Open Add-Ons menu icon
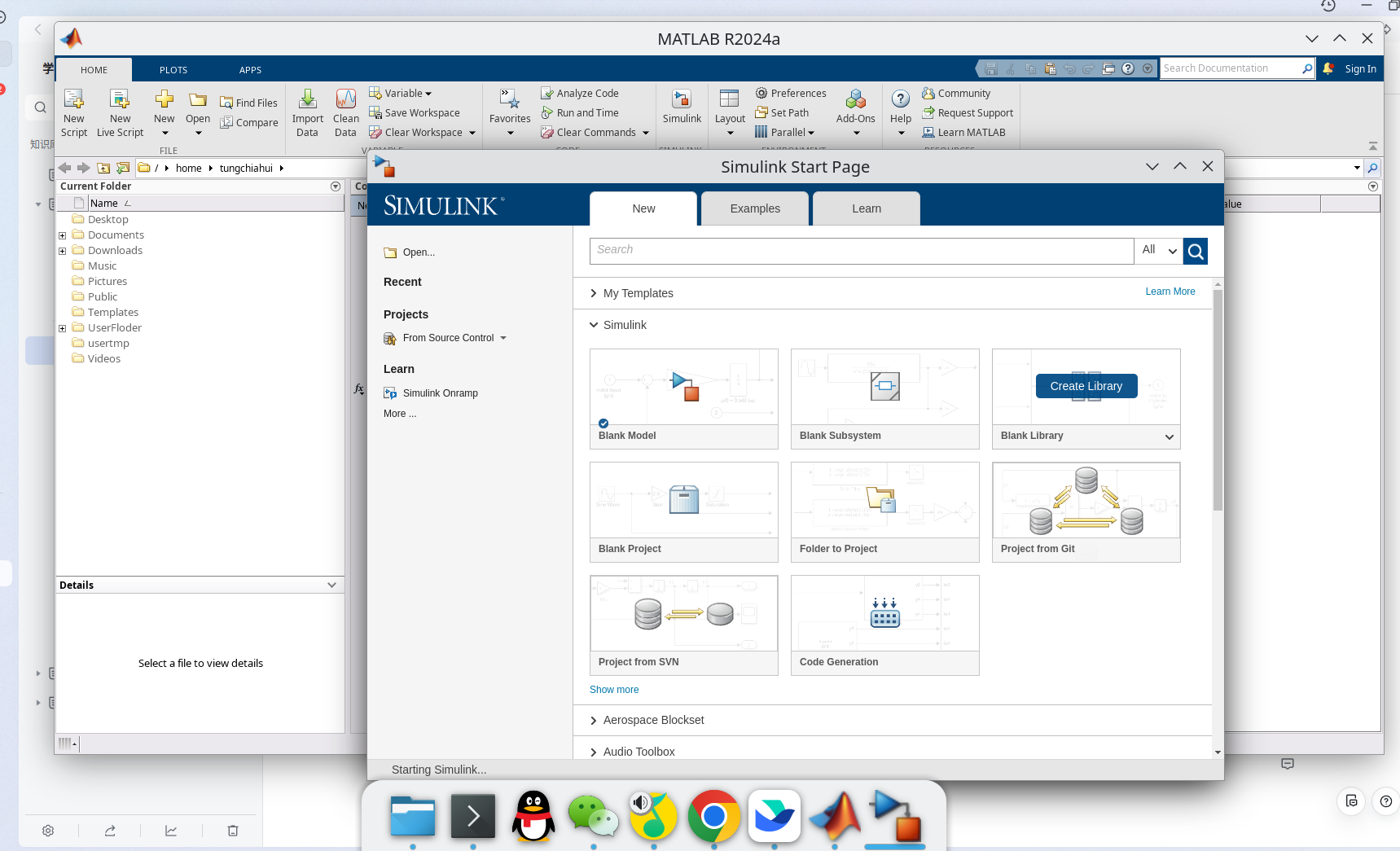This screenshot has height=851, width=1400. pos(855,99)
